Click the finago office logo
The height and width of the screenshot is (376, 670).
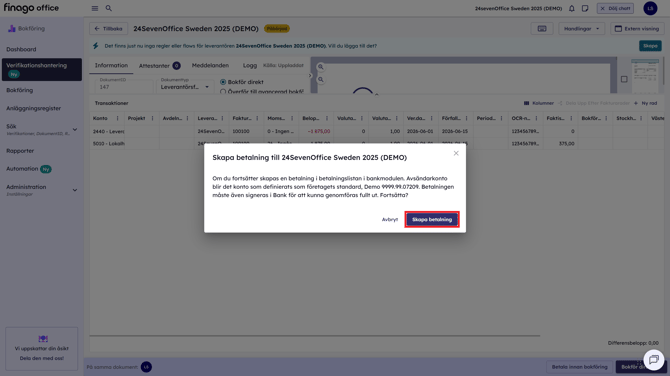31,8
